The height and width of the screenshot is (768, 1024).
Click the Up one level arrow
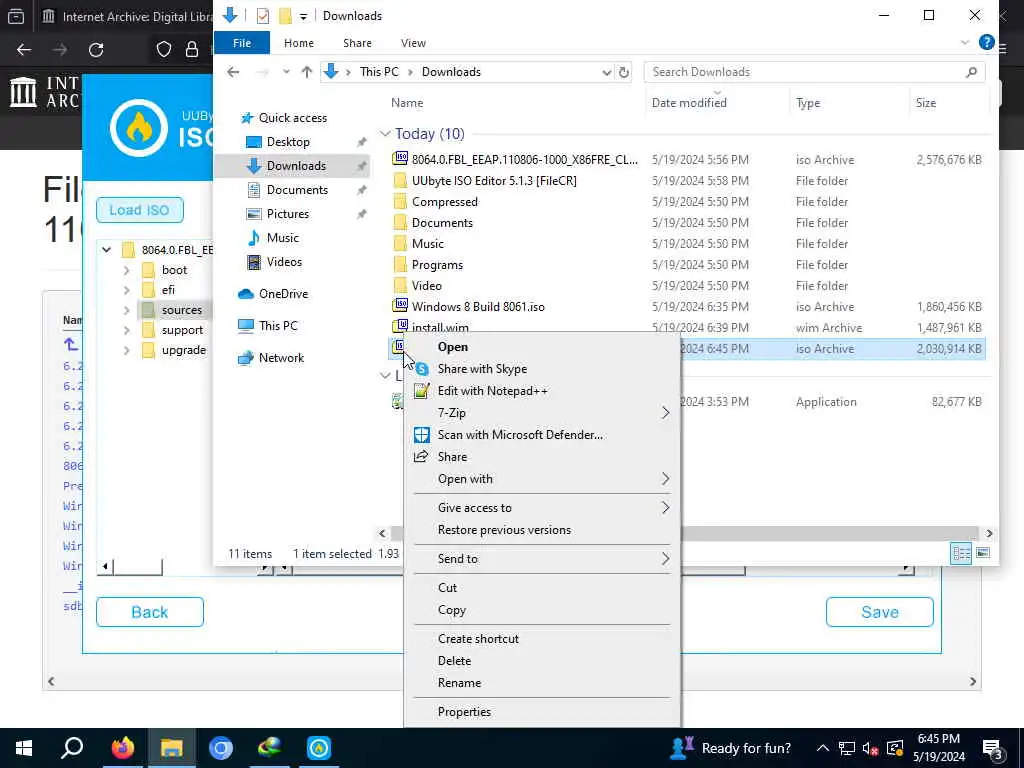pyautogui.click(x=306, y=72)
